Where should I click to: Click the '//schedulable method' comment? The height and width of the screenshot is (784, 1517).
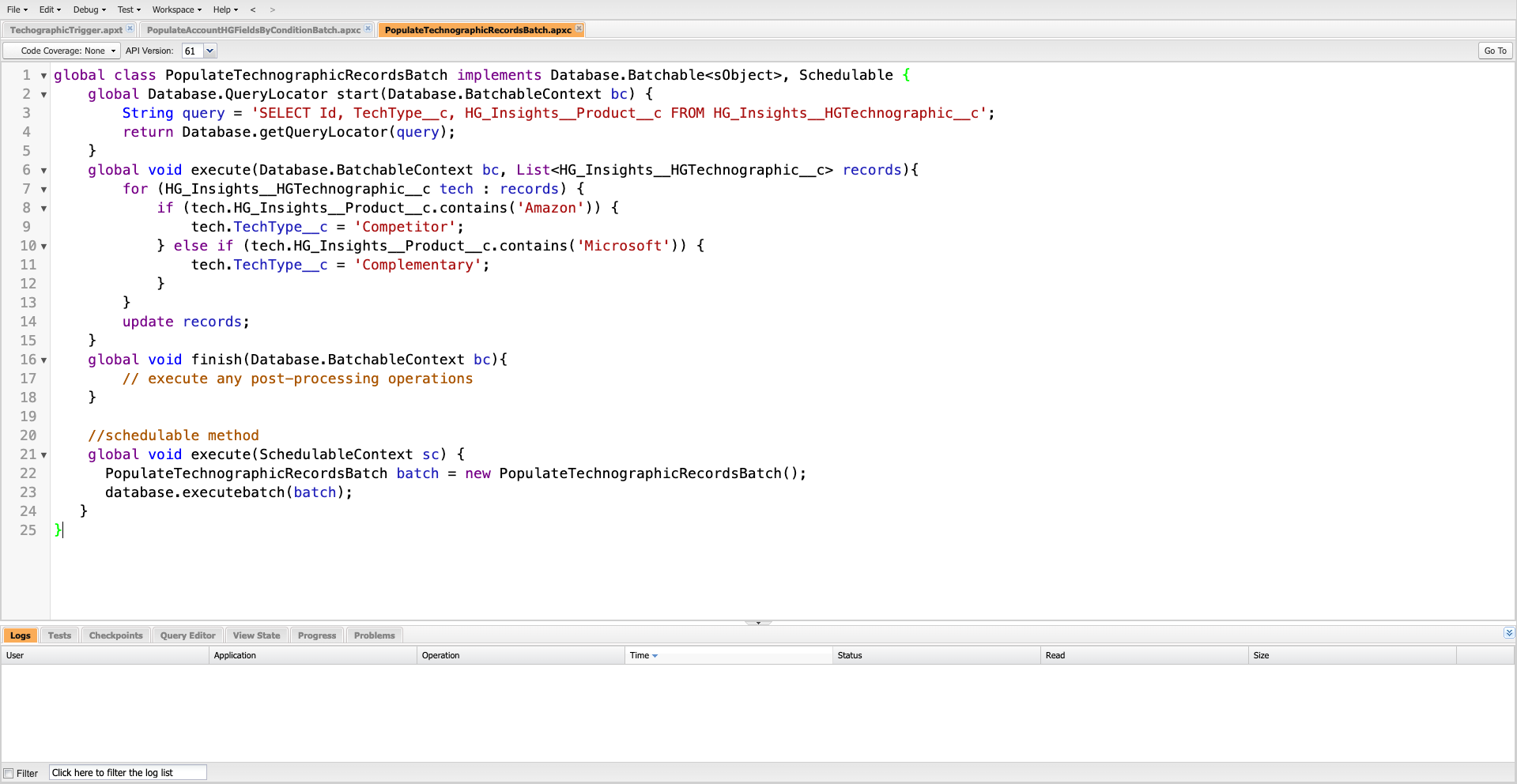[174, 435]
